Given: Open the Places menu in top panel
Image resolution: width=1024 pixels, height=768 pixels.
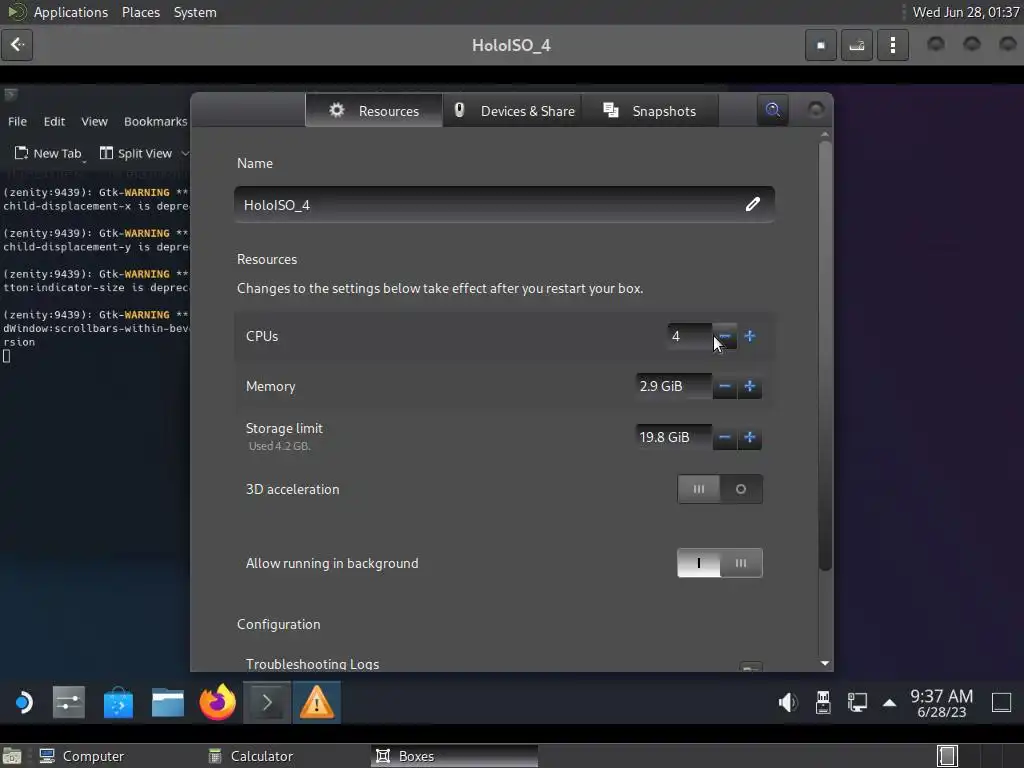Looking at the screenshot, I should pyautogui.click(x=141, y=12).
